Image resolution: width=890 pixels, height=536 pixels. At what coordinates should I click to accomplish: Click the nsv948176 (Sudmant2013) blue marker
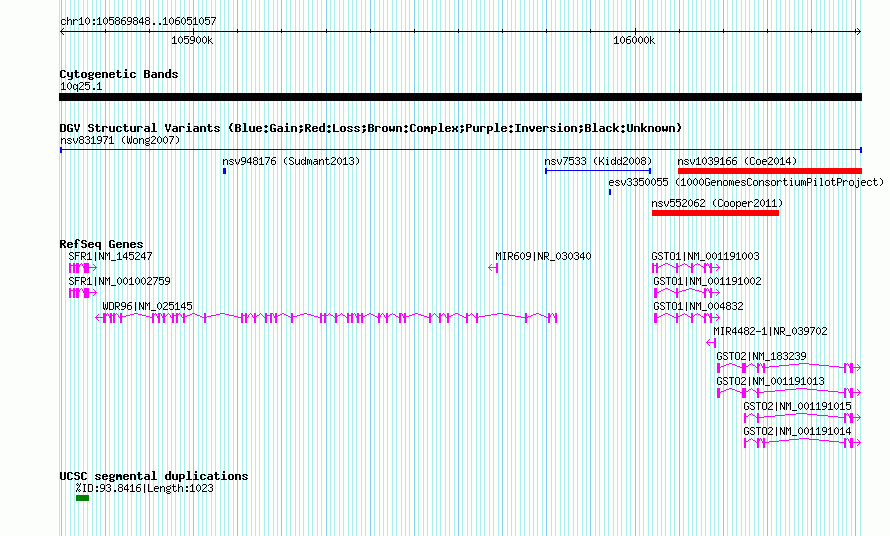pos(225,171)
